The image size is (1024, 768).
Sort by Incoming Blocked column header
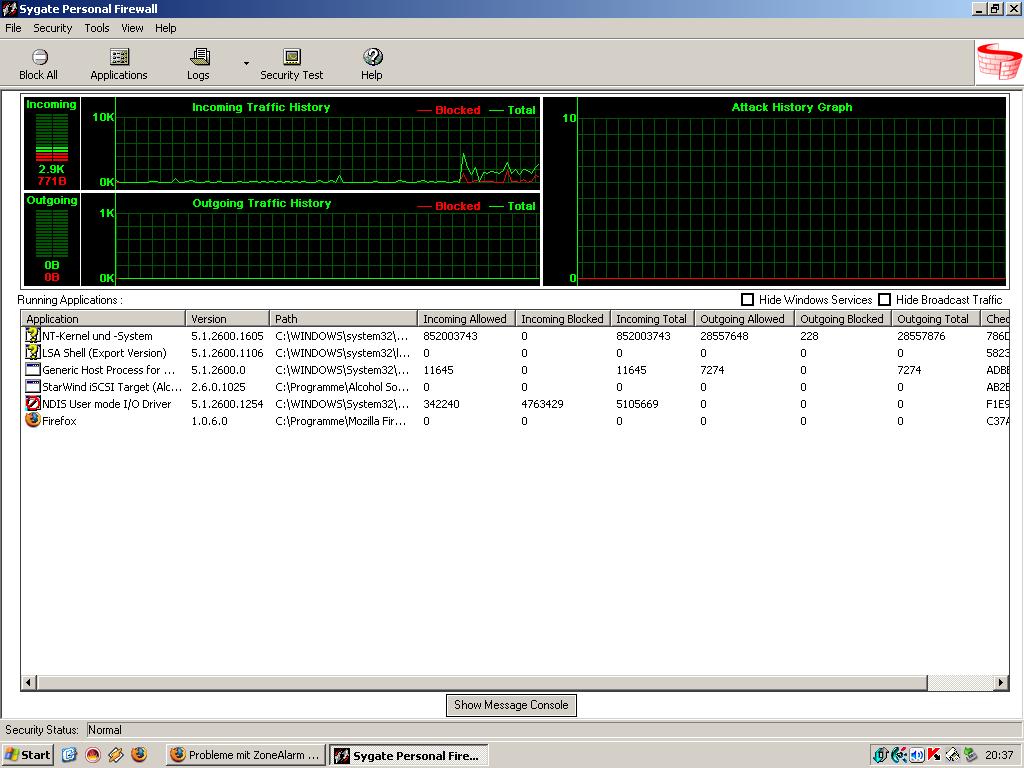563,319
